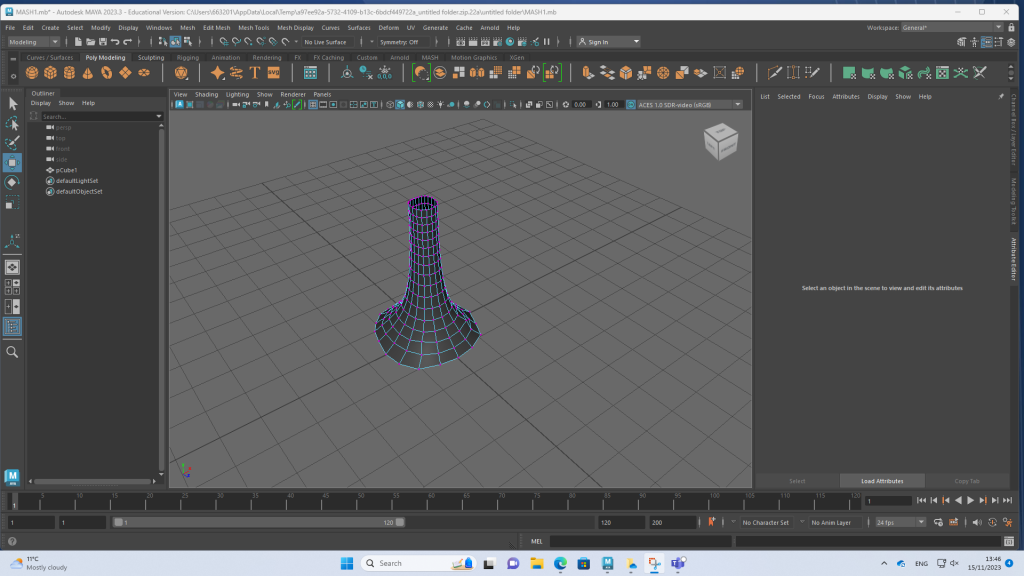Switch to the MASH shelf tab
Viewport: 1024px width, 576px height.
[430, 57]
